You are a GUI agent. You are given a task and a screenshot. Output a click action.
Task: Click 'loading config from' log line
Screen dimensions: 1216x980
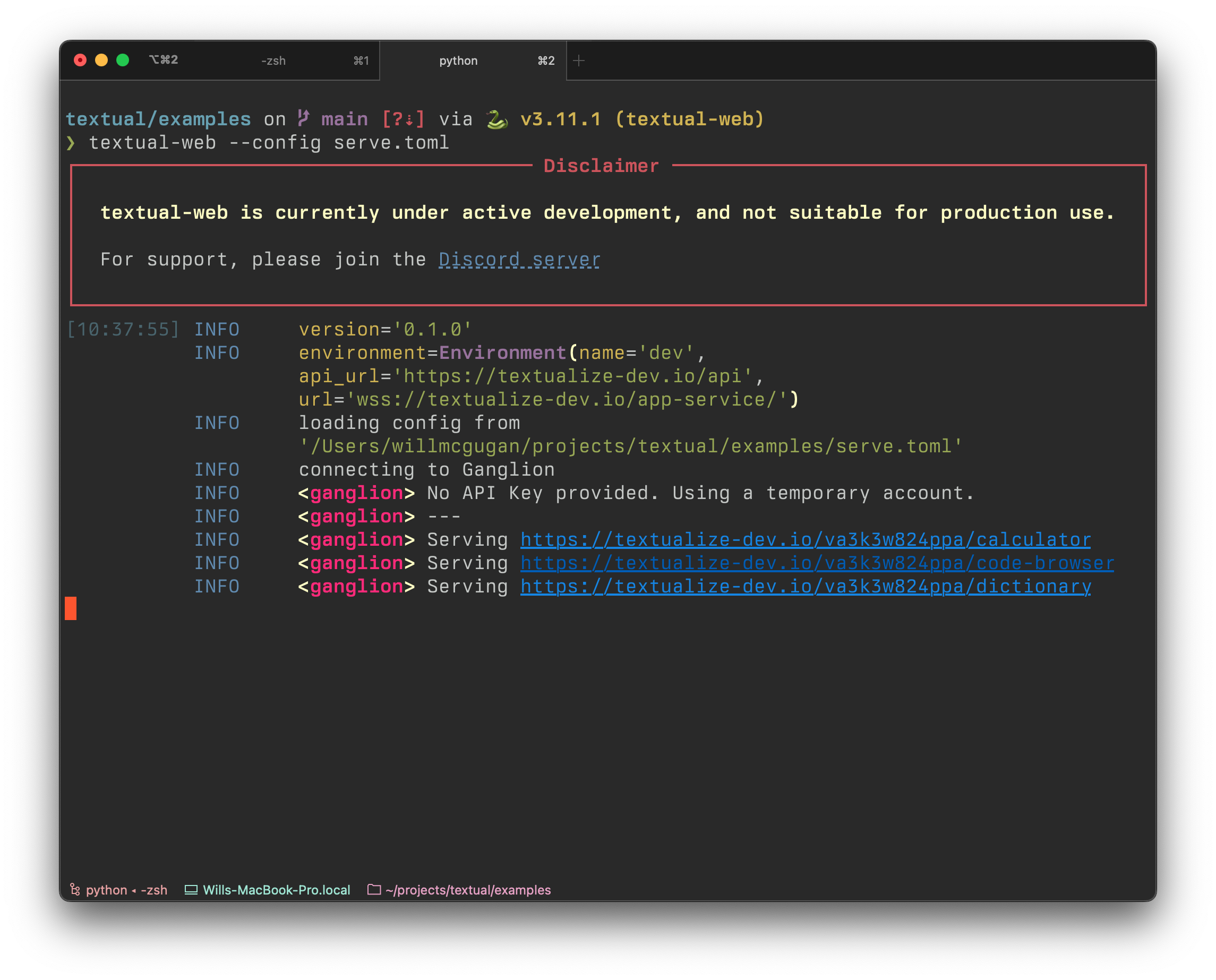point(409,424)
